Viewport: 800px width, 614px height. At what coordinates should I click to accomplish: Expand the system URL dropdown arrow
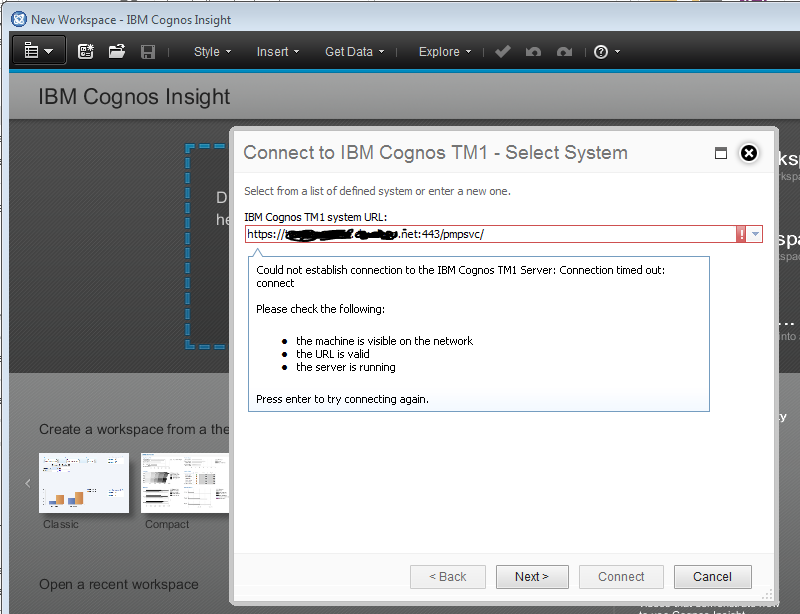[755, 234]
